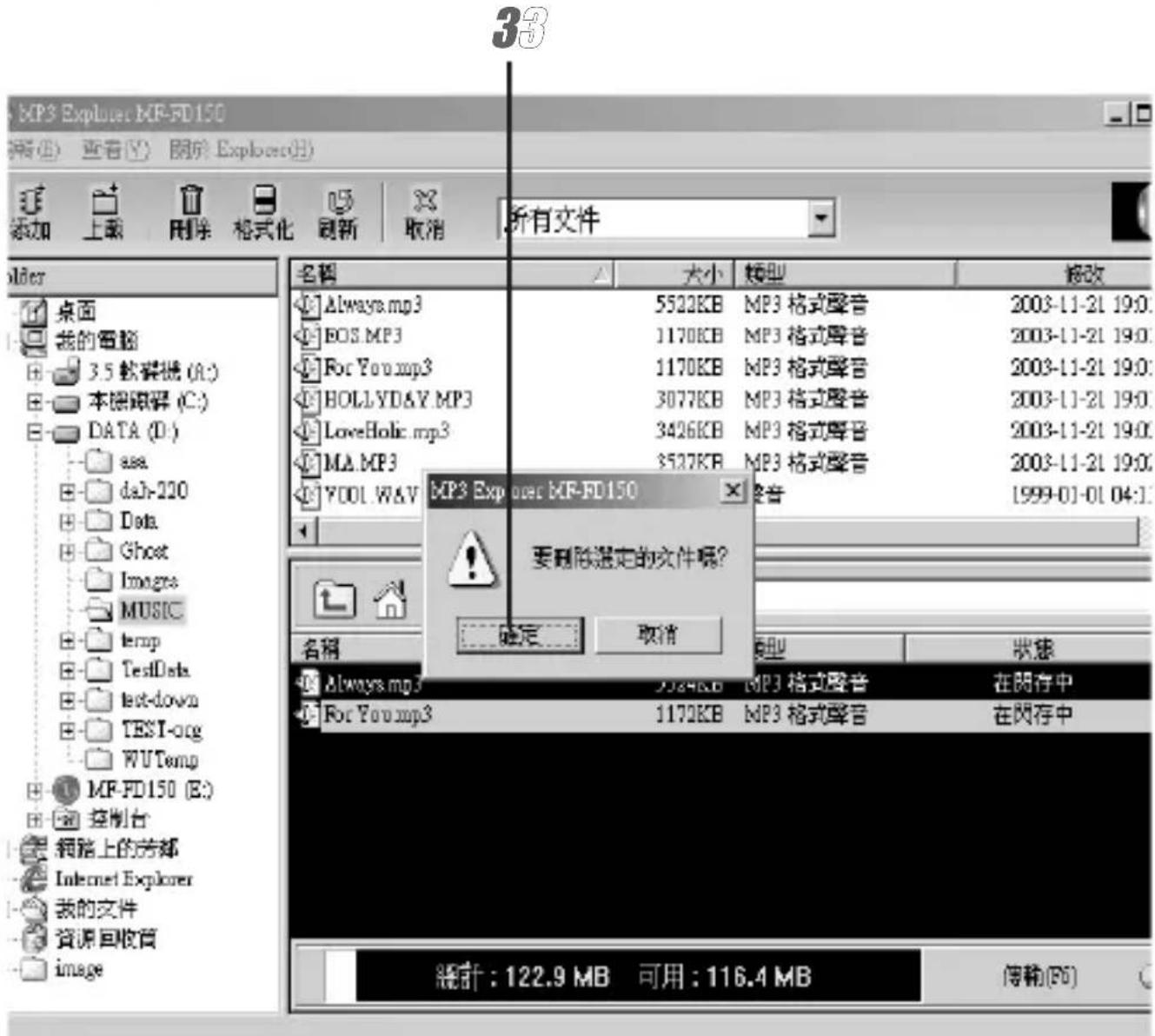The height and width of the screenshot is (1036, 1155).
Task: Select HOLLYDAY.MP3 in the file list
Action: (397, 400)
